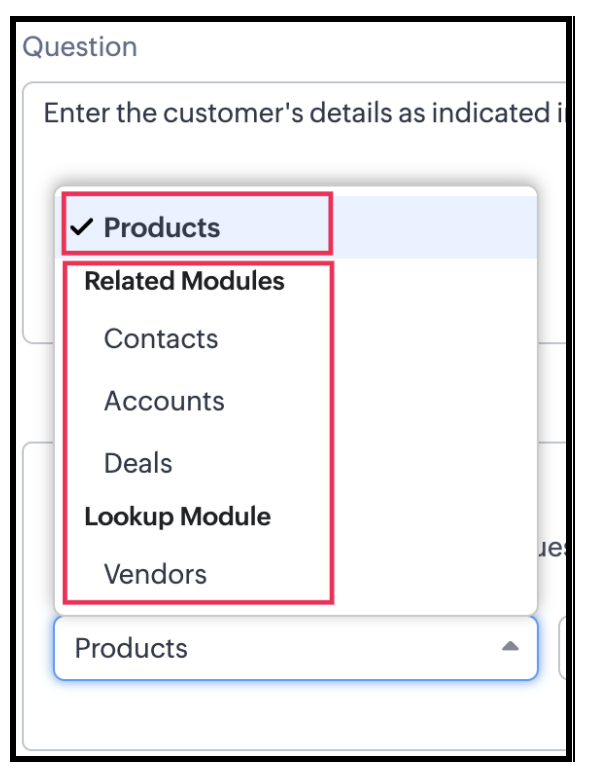Pick Accounts from the module list
590x780 pixels.
point(164,401)
